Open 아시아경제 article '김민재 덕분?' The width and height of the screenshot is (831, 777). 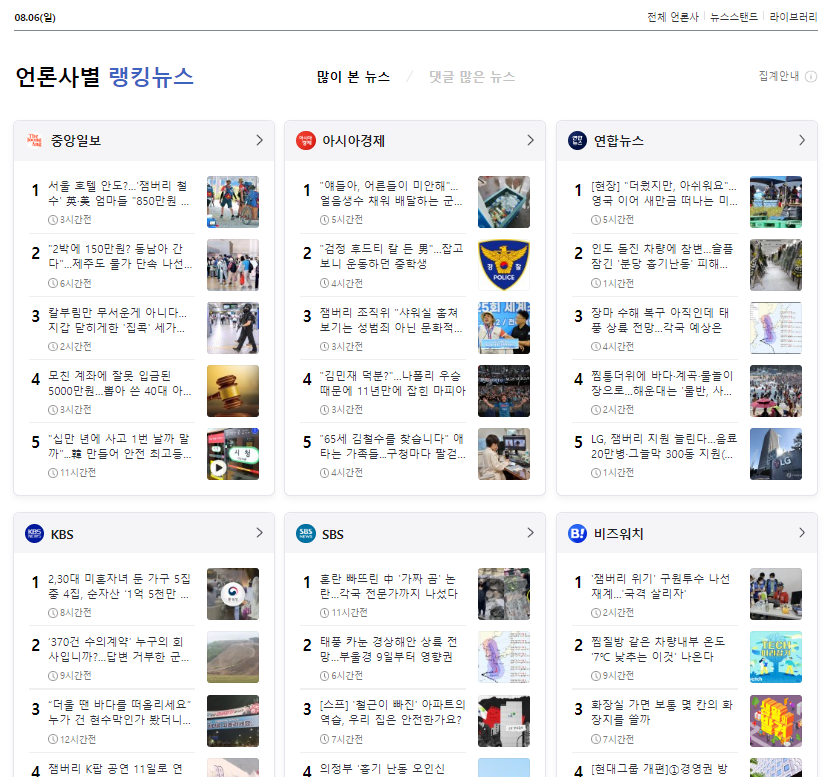[393, 383]
